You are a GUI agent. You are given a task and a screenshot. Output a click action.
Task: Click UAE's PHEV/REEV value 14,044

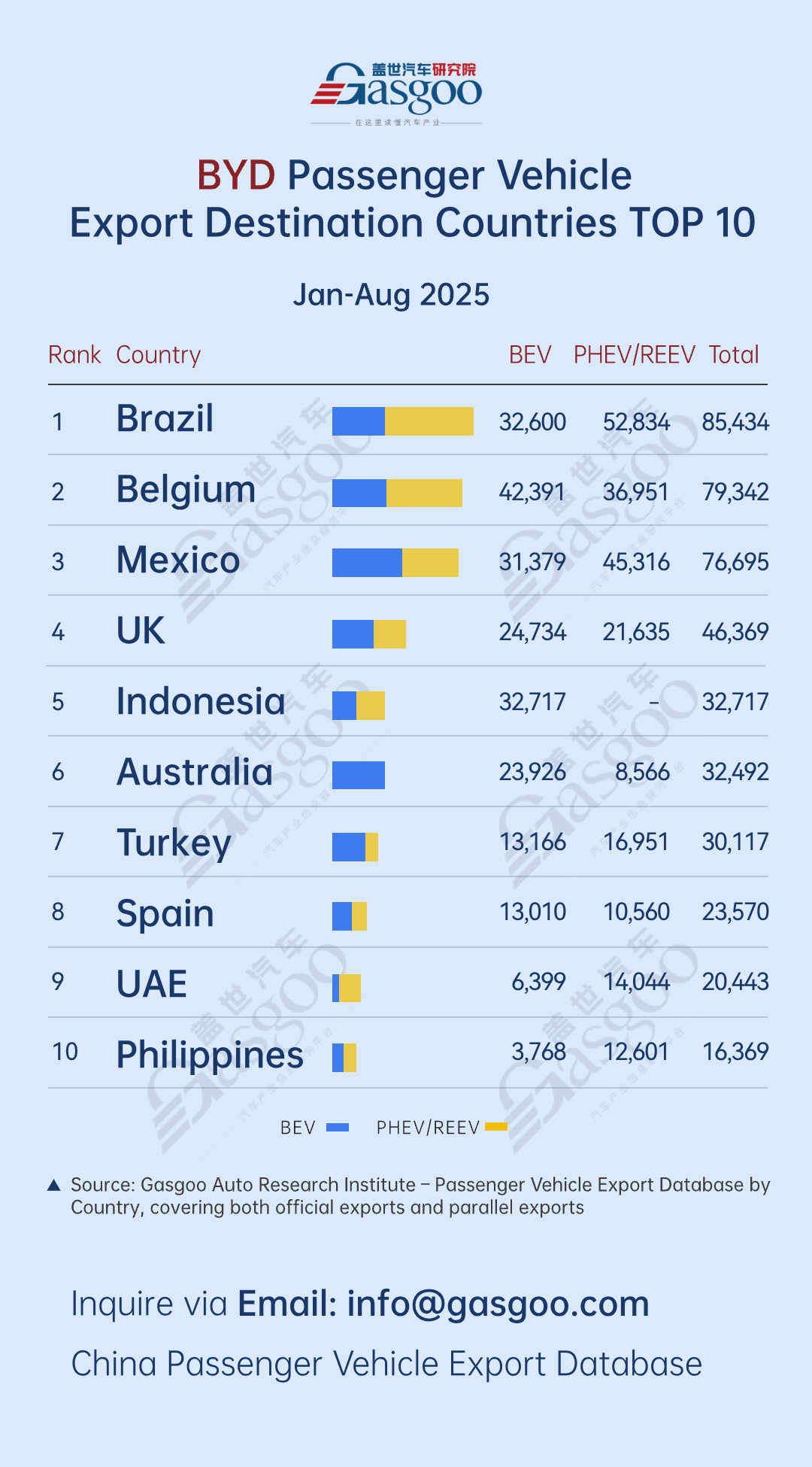pyautogui.click(x=636, y=982)
